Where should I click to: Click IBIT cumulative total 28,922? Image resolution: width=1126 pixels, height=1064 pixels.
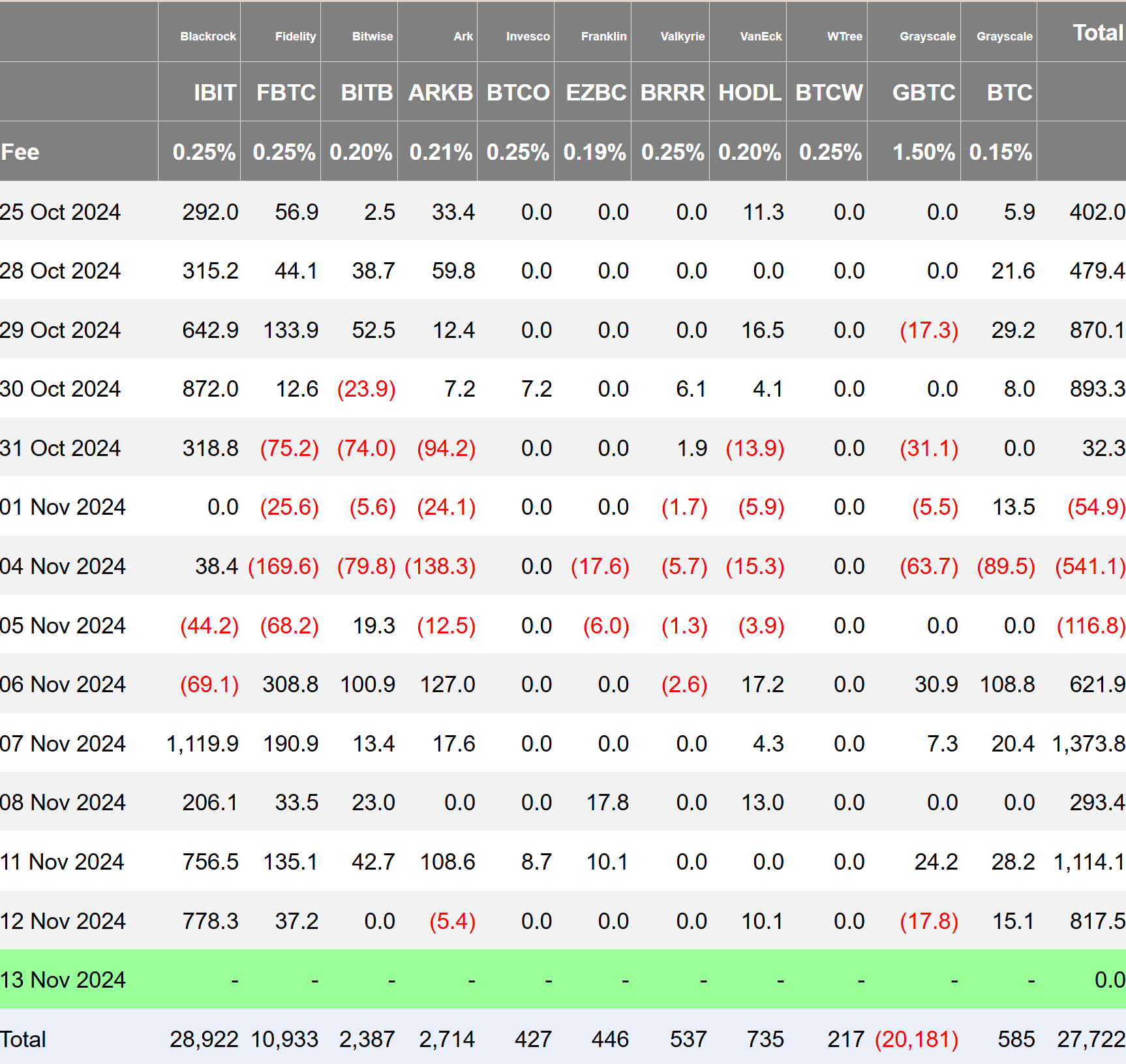[204, 1039]
